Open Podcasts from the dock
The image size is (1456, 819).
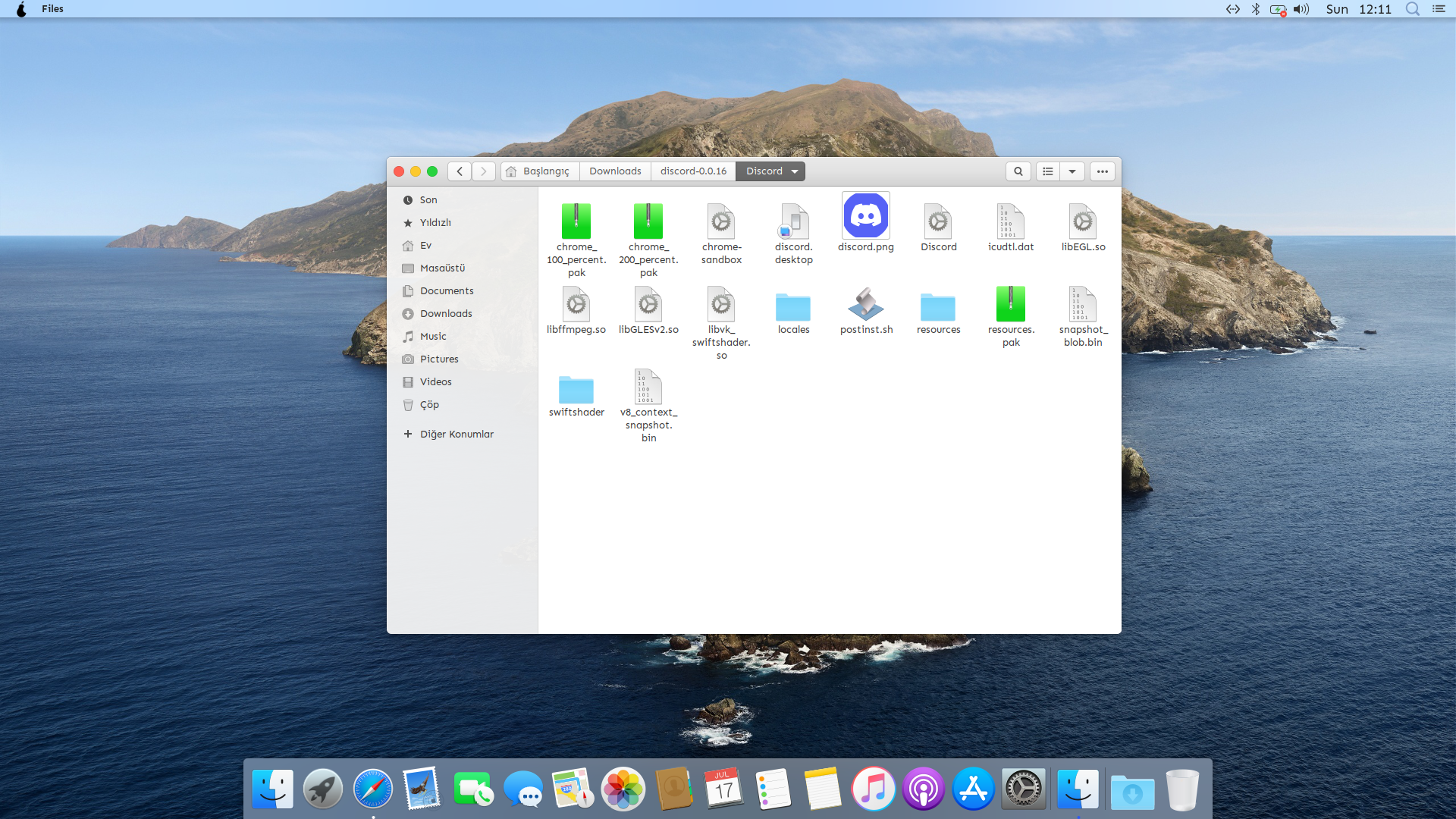(924, 789)
